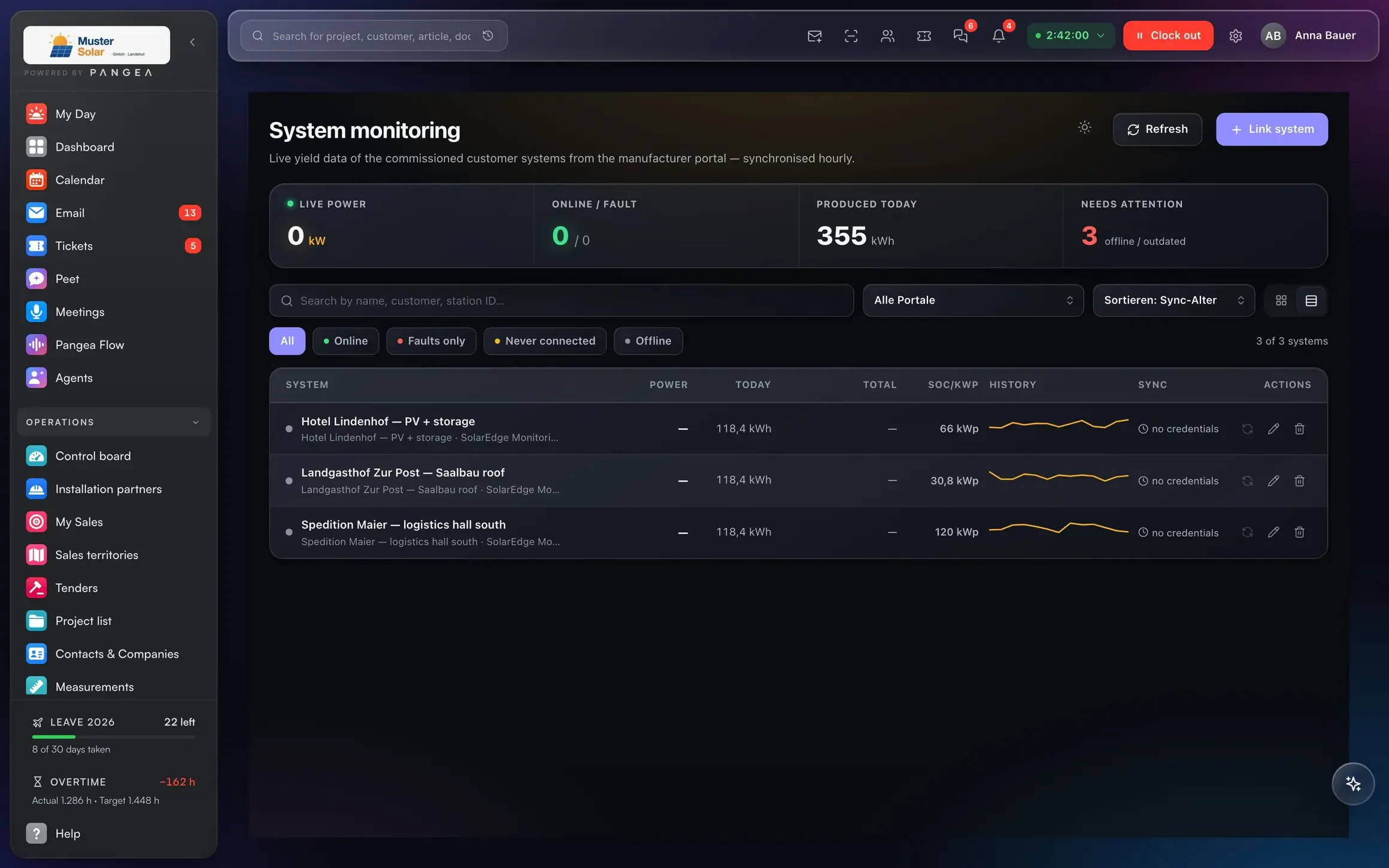Open chat messages icon with badge 6
Image resolution: width=1389 pixels, height=868 pixels.
[960, 36]
